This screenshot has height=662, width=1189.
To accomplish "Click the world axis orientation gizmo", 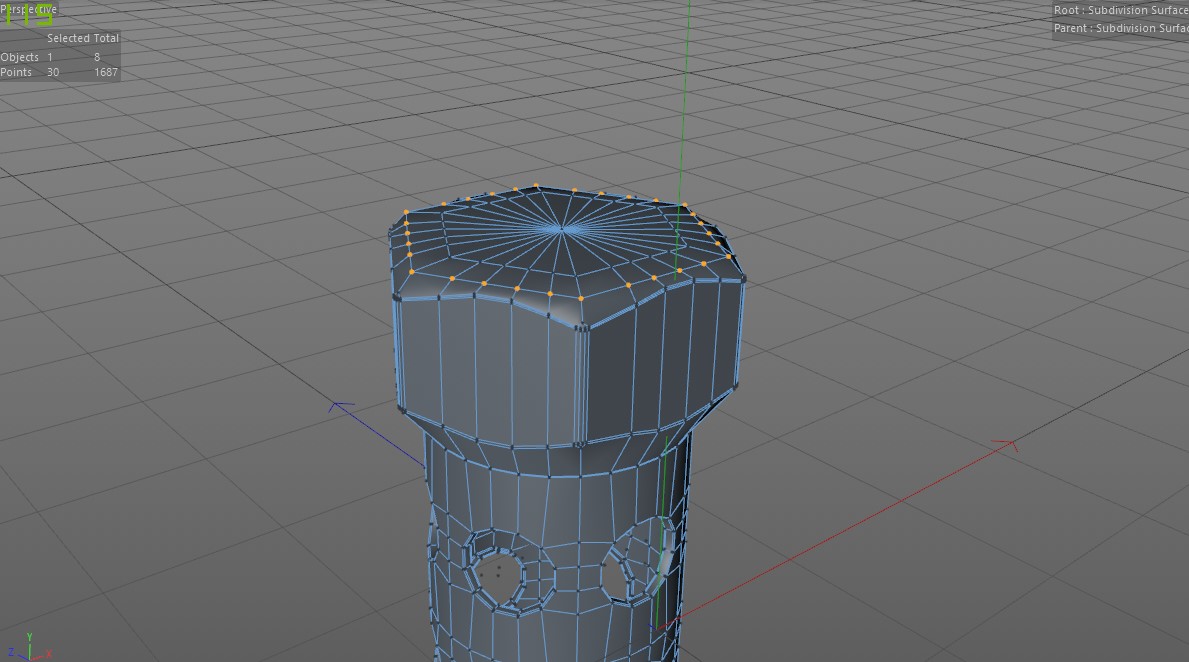I will point(29,648).
